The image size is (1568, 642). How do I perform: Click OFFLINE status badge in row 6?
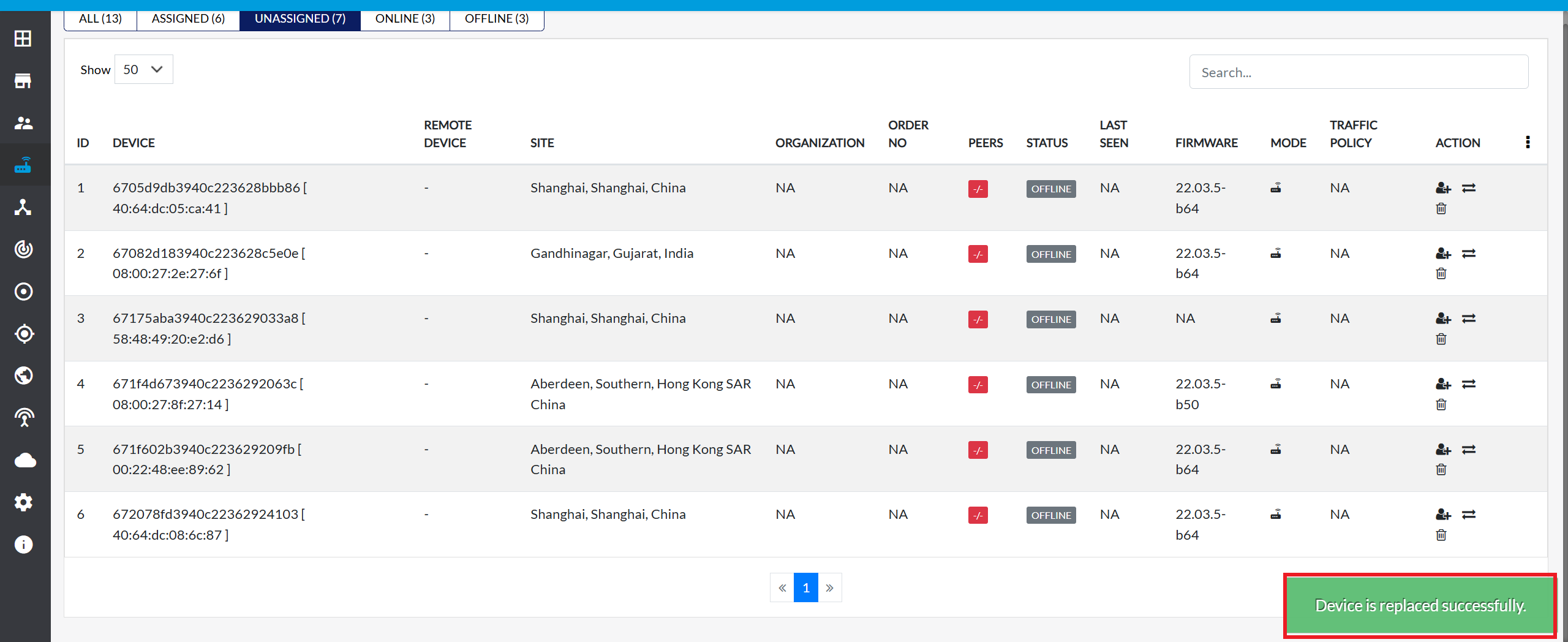(1051, 515)
